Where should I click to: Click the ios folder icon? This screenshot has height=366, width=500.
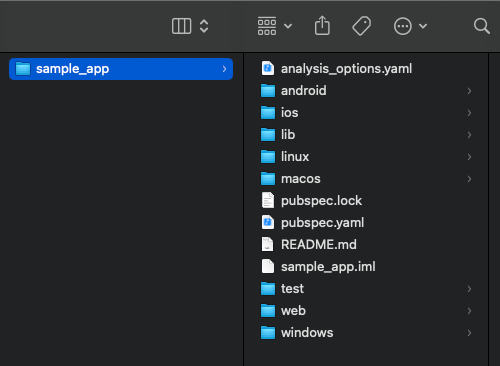[268, 113]
